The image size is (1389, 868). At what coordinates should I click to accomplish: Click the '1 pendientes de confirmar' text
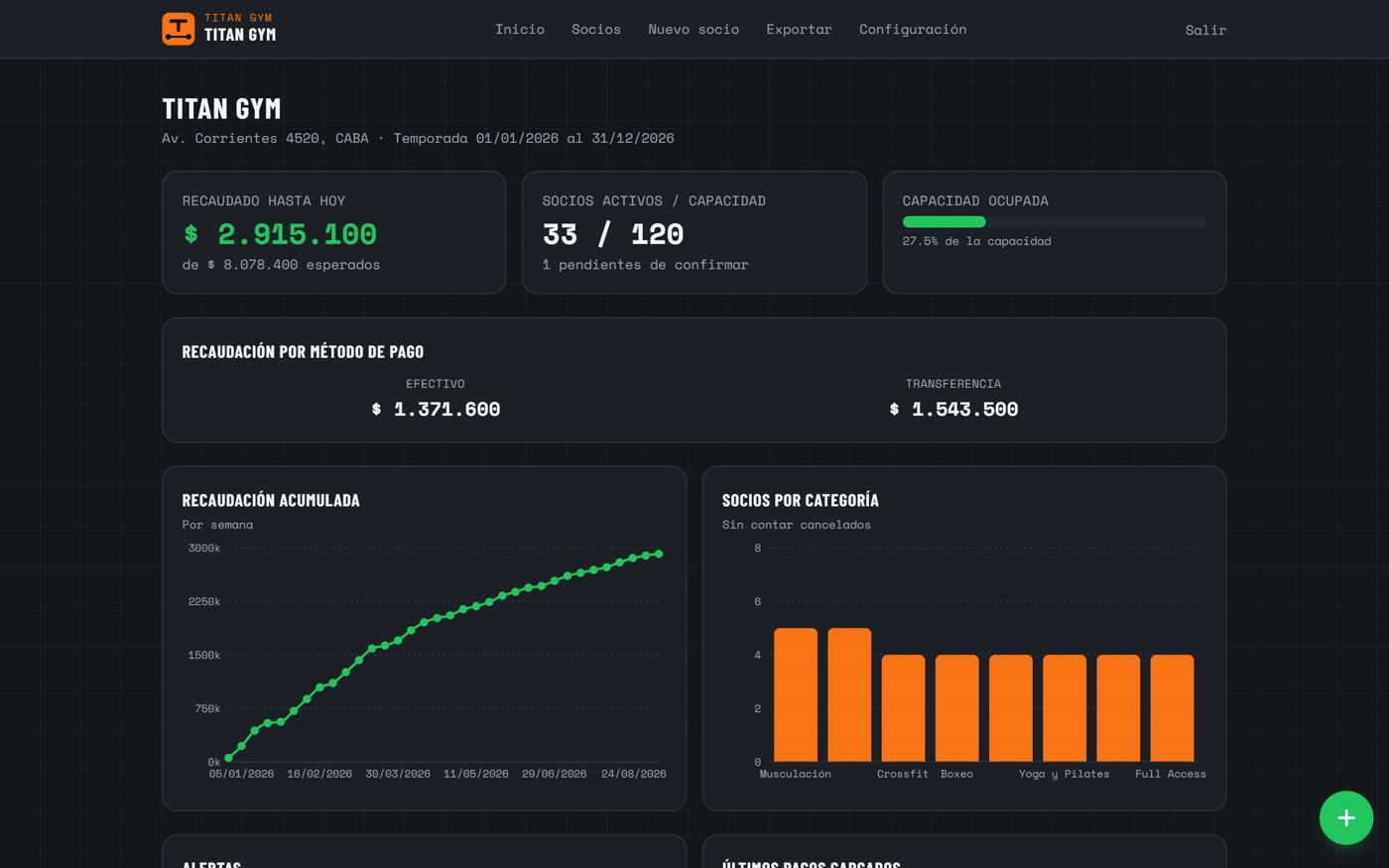(646, 265)
